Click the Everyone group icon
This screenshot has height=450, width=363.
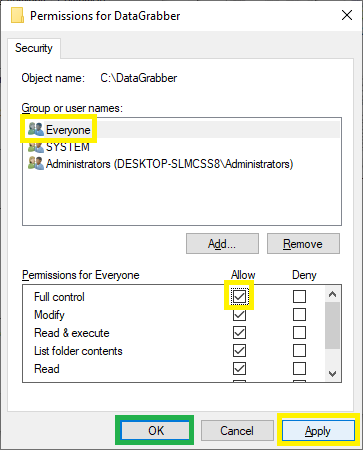(36, 129)
